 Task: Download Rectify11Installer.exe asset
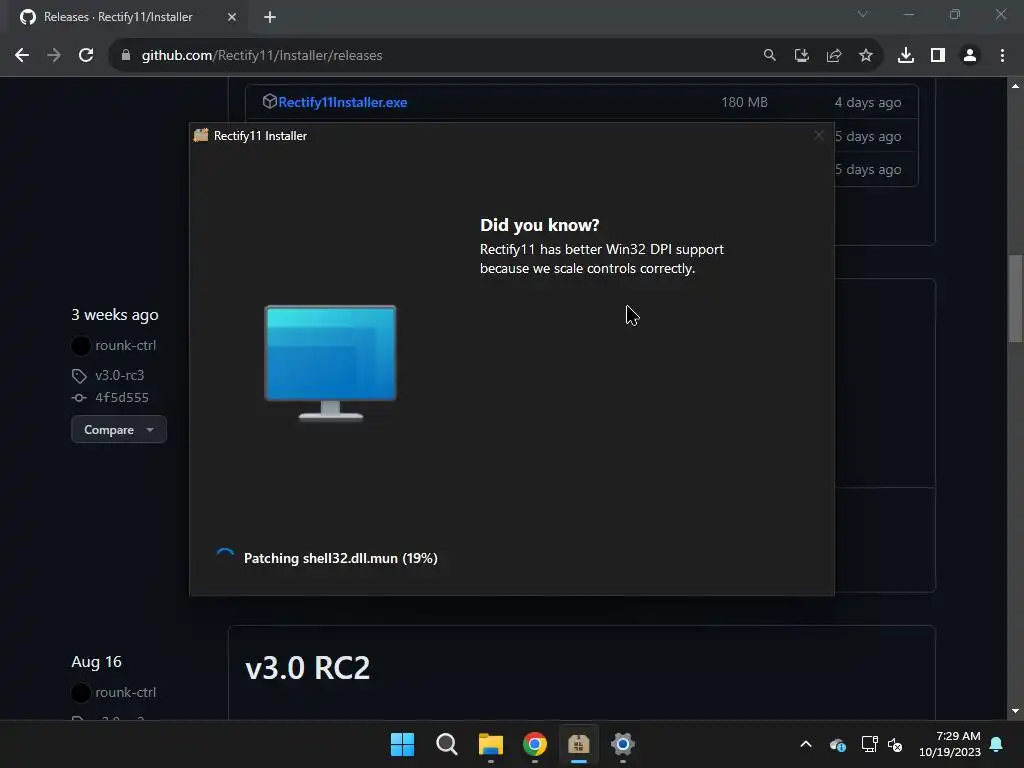[x=342, y=102]
